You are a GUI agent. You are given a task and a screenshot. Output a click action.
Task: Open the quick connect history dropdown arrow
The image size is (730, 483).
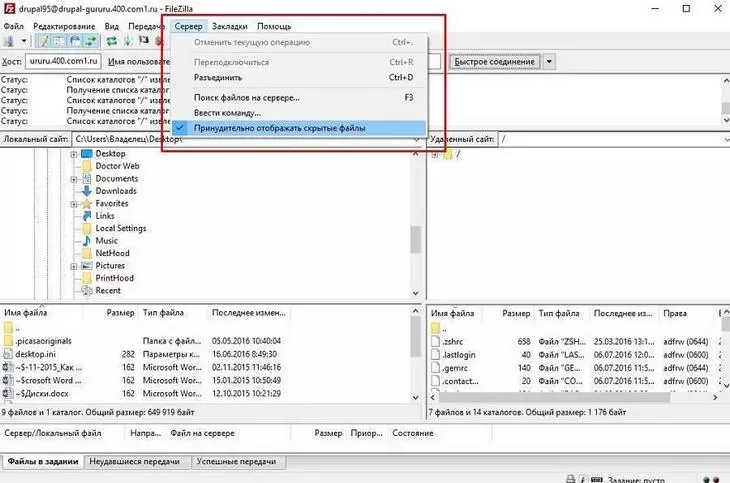550,62
